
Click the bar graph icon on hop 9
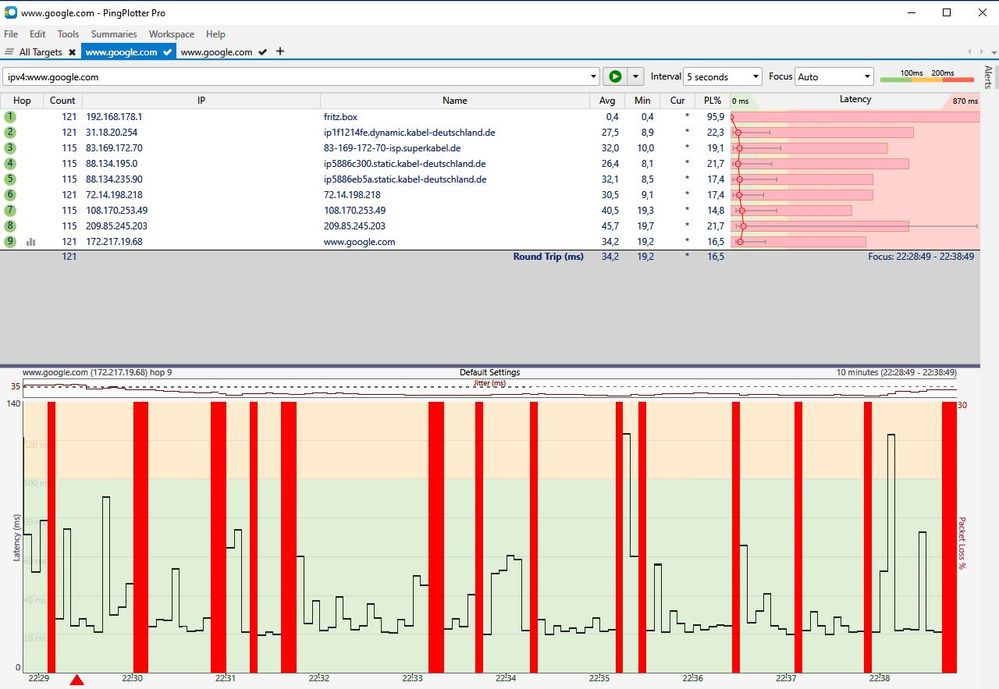click(x=31, y=242)
